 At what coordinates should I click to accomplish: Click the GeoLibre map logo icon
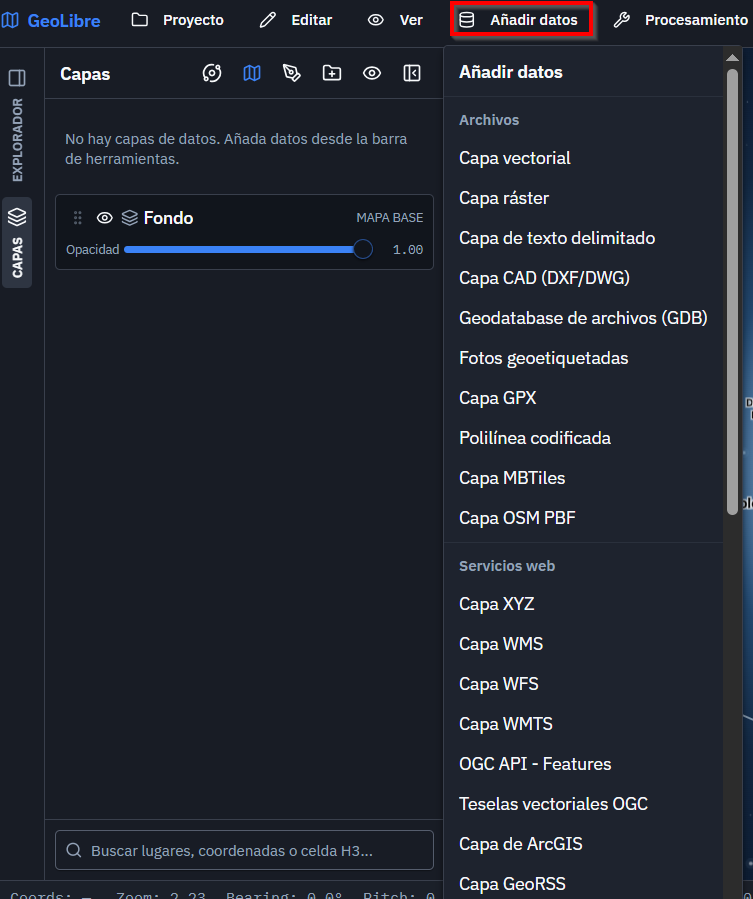(x=10, y=21)
